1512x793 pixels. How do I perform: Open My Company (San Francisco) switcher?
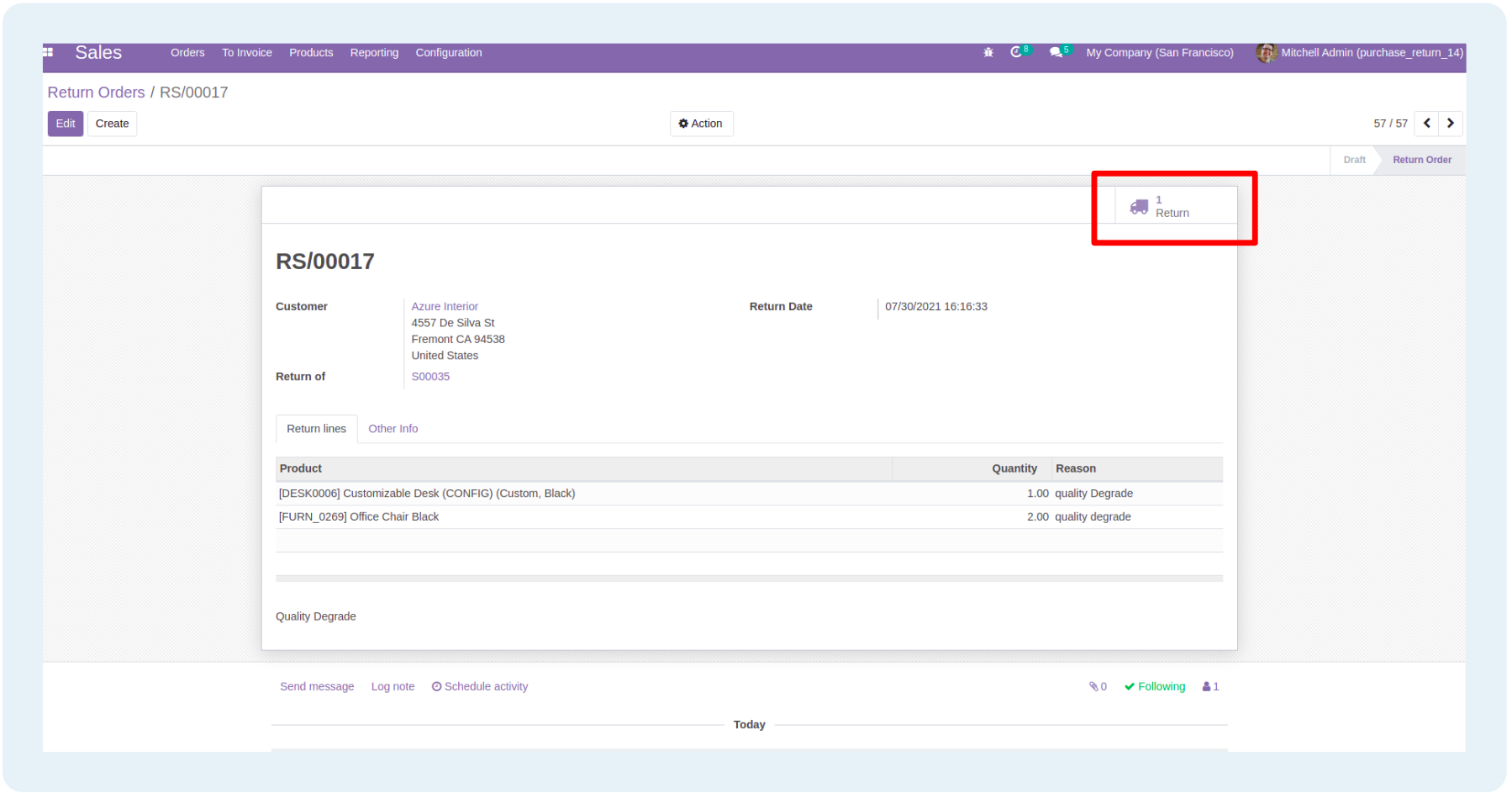[1160, 52]
